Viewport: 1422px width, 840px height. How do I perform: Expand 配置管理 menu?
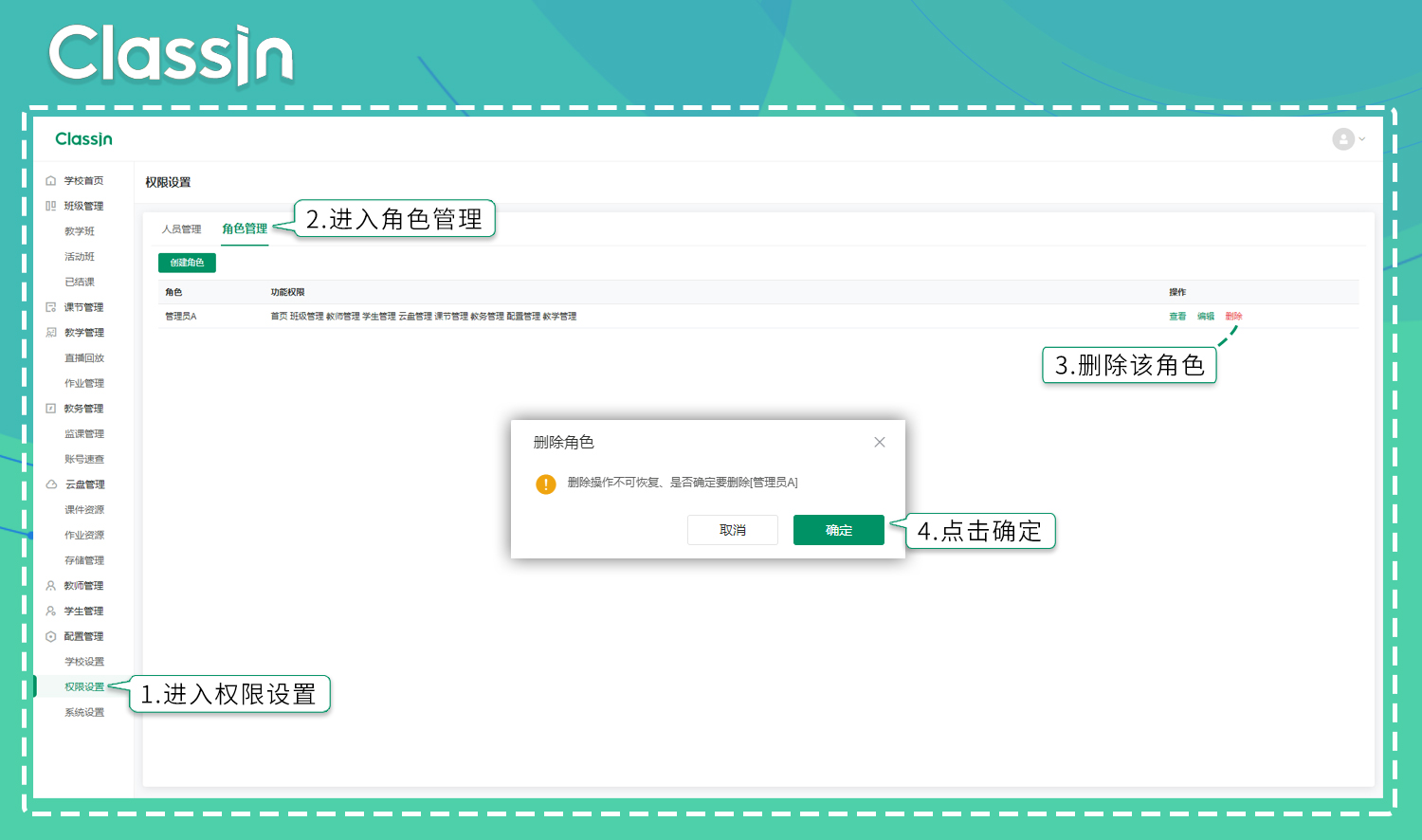[83, 636]
